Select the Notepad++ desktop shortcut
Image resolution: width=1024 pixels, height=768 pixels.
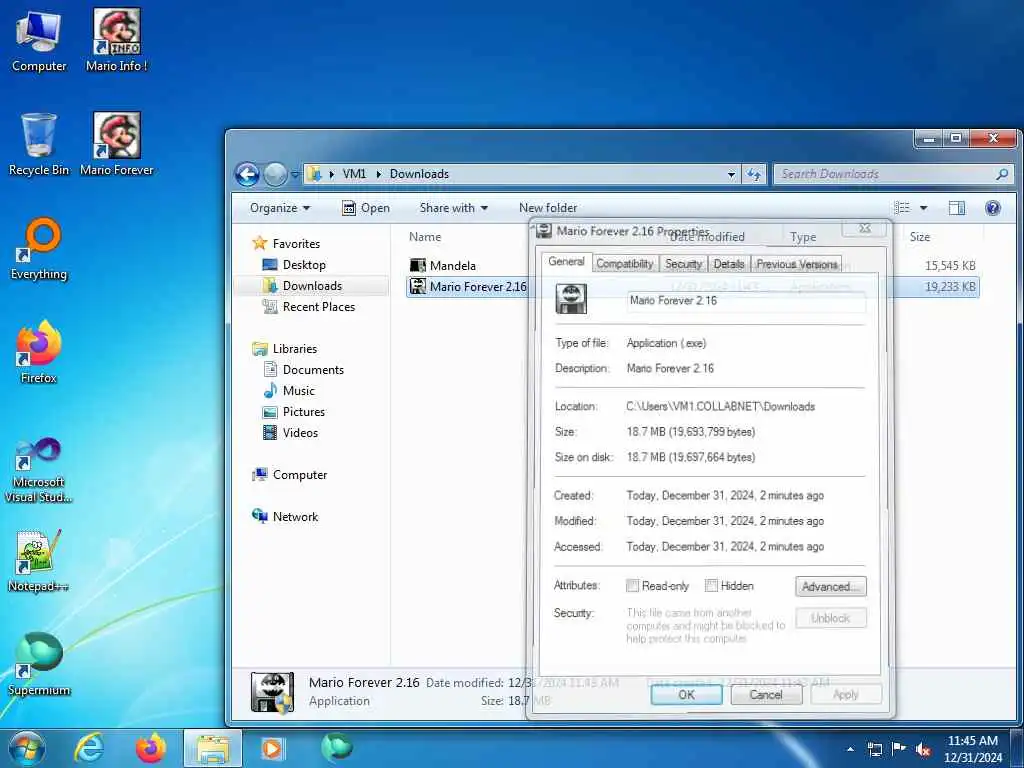coord(39,561)
